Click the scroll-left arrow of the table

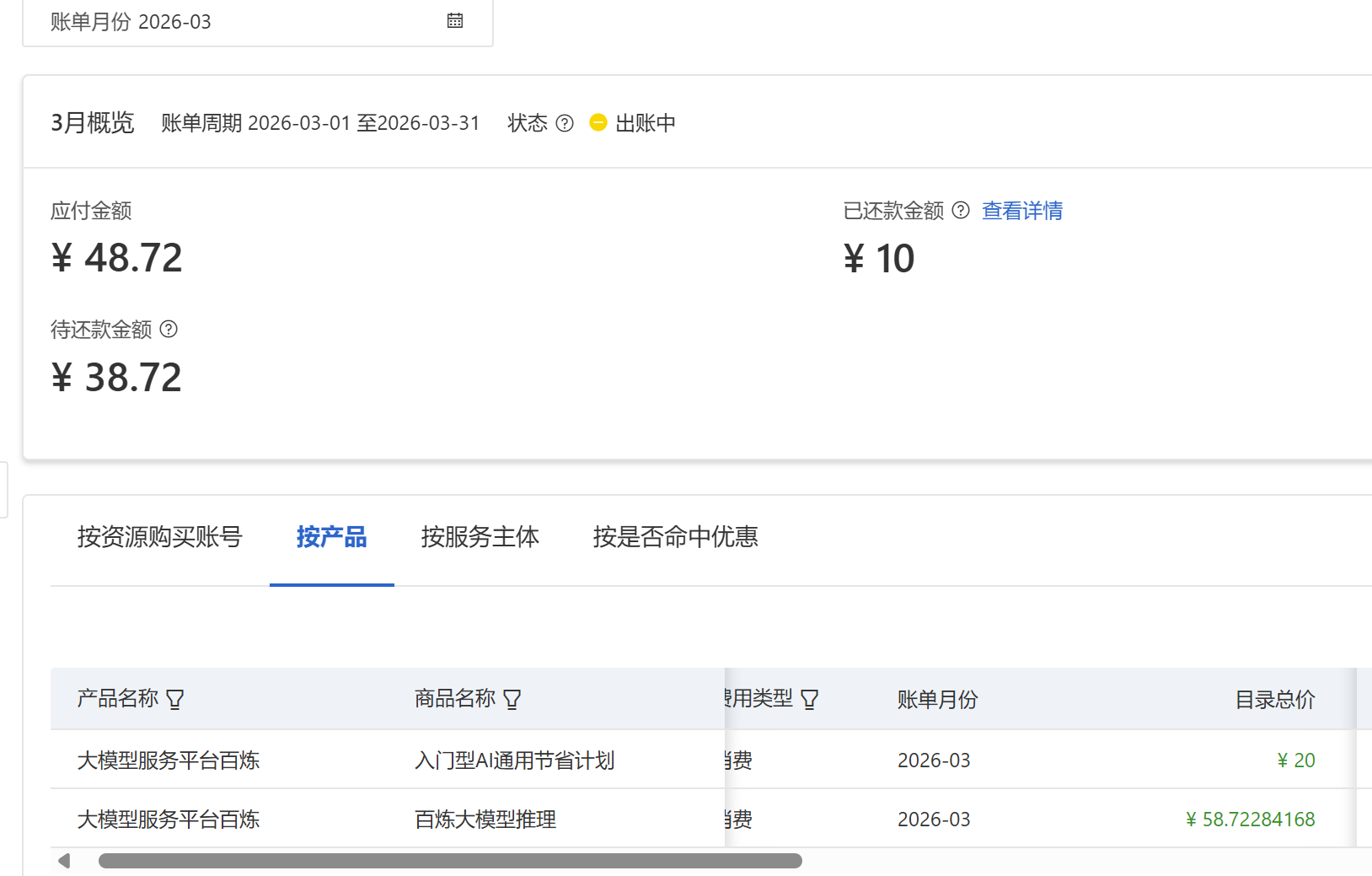(x=64, y=861)
